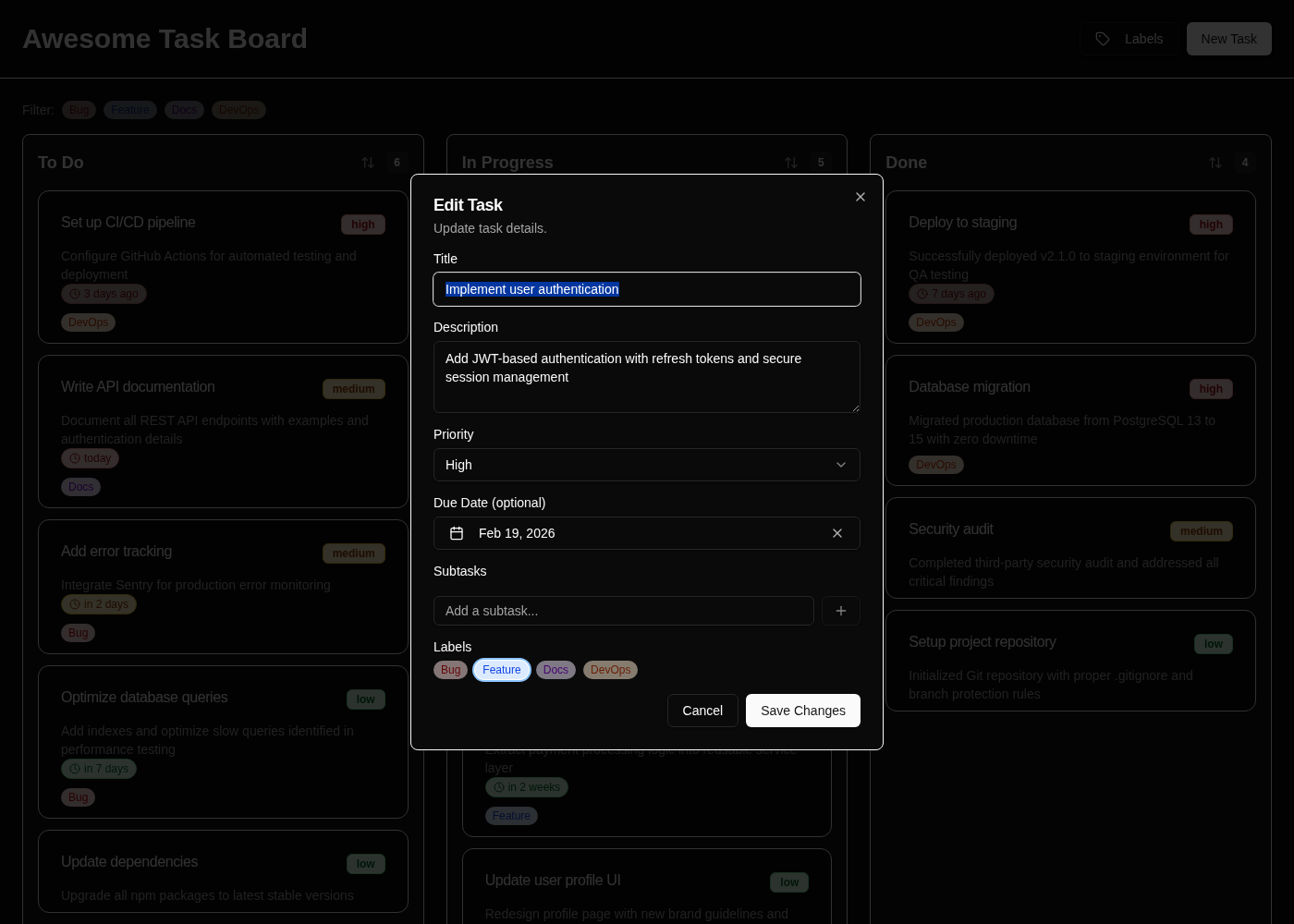Viewport: 1294px width, 924px height.
Task: Toggle the Bug label in the dialog
Action: pyautogui.click(x=450, y=670)
